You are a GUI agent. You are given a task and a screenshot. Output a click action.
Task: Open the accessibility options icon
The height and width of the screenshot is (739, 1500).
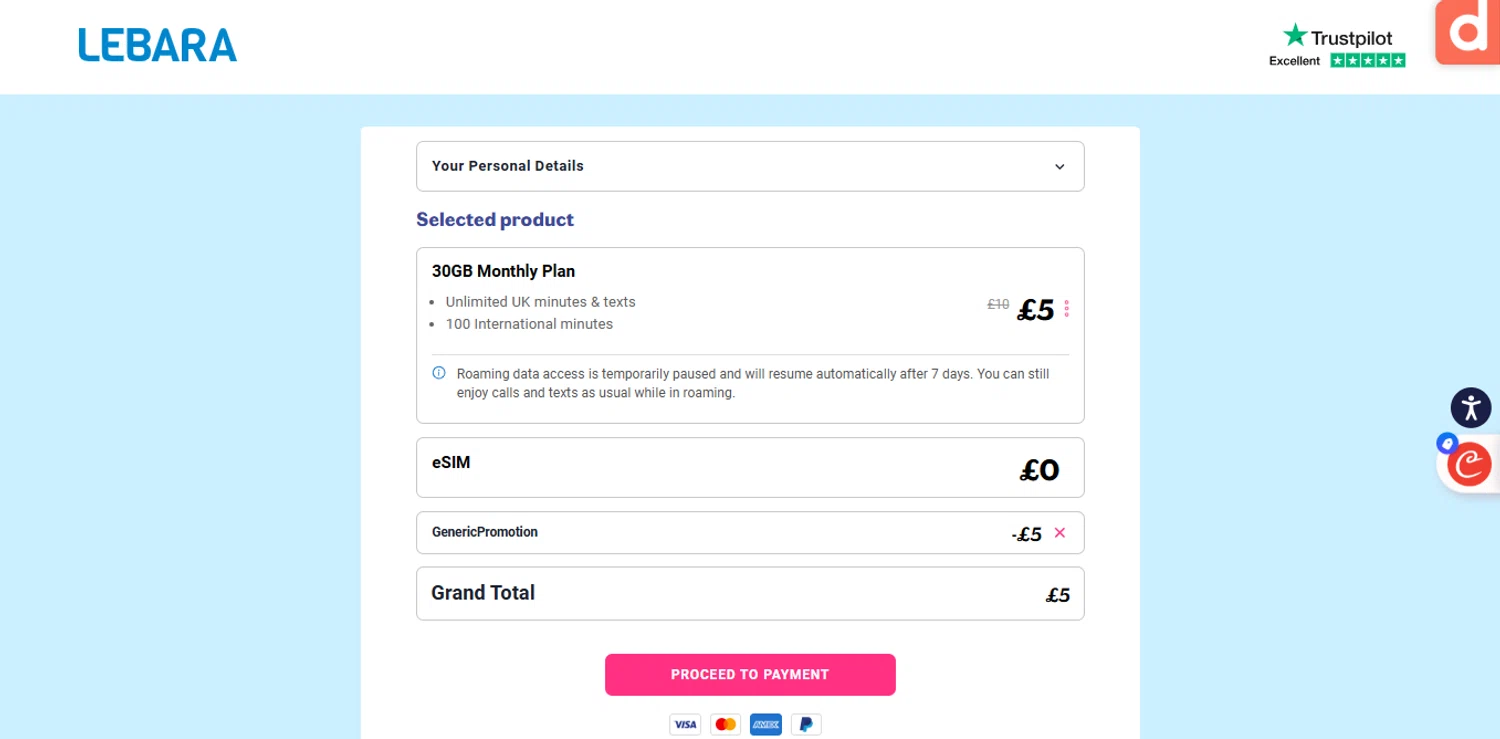[x=1470, y=407]
